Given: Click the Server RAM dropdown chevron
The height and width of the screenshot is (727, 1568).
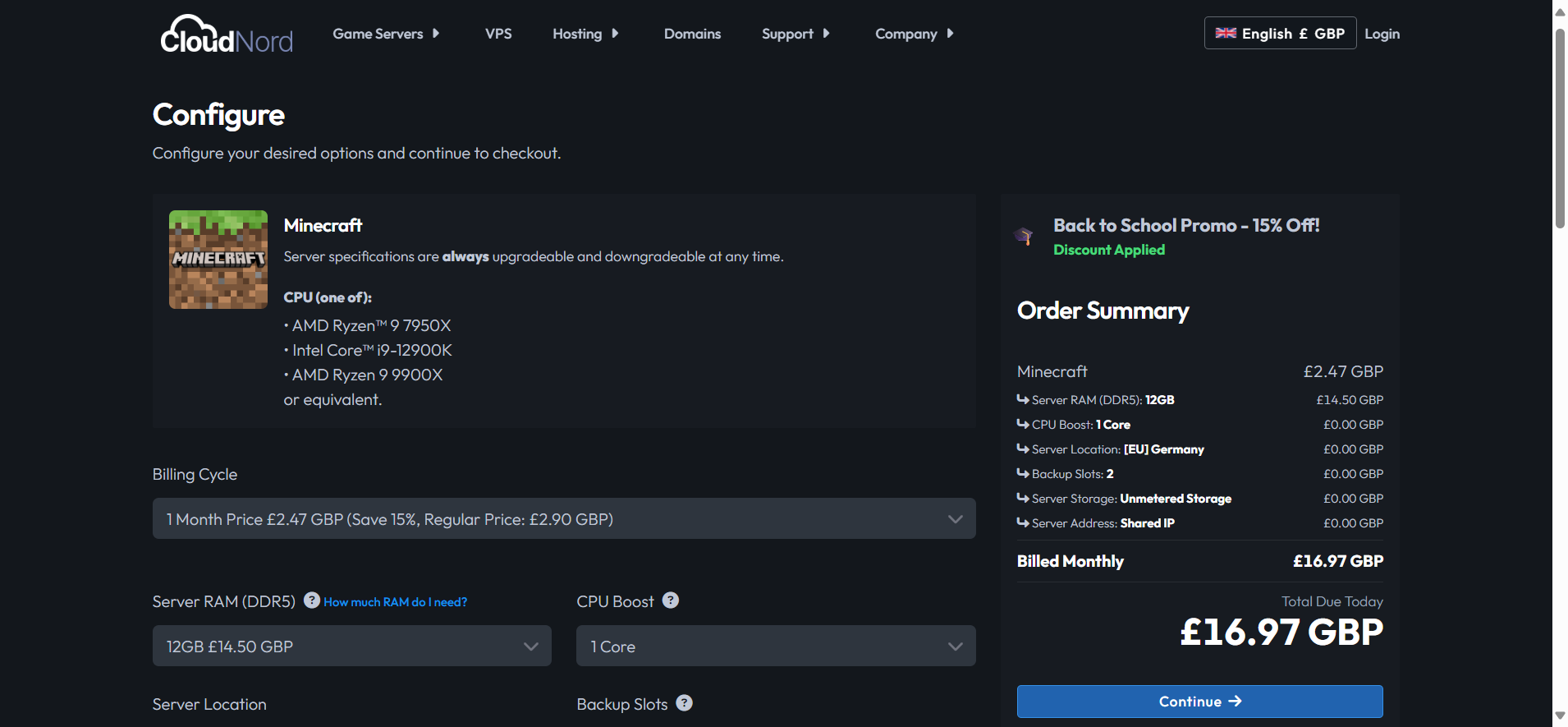Looking at the screenshot, I should [x=531, y=646].
